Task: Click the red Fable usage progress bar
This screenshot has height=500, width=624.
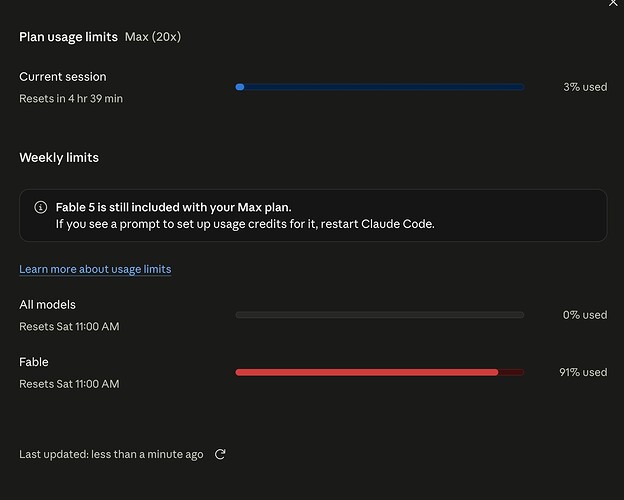Action: (x=380, y=372)
